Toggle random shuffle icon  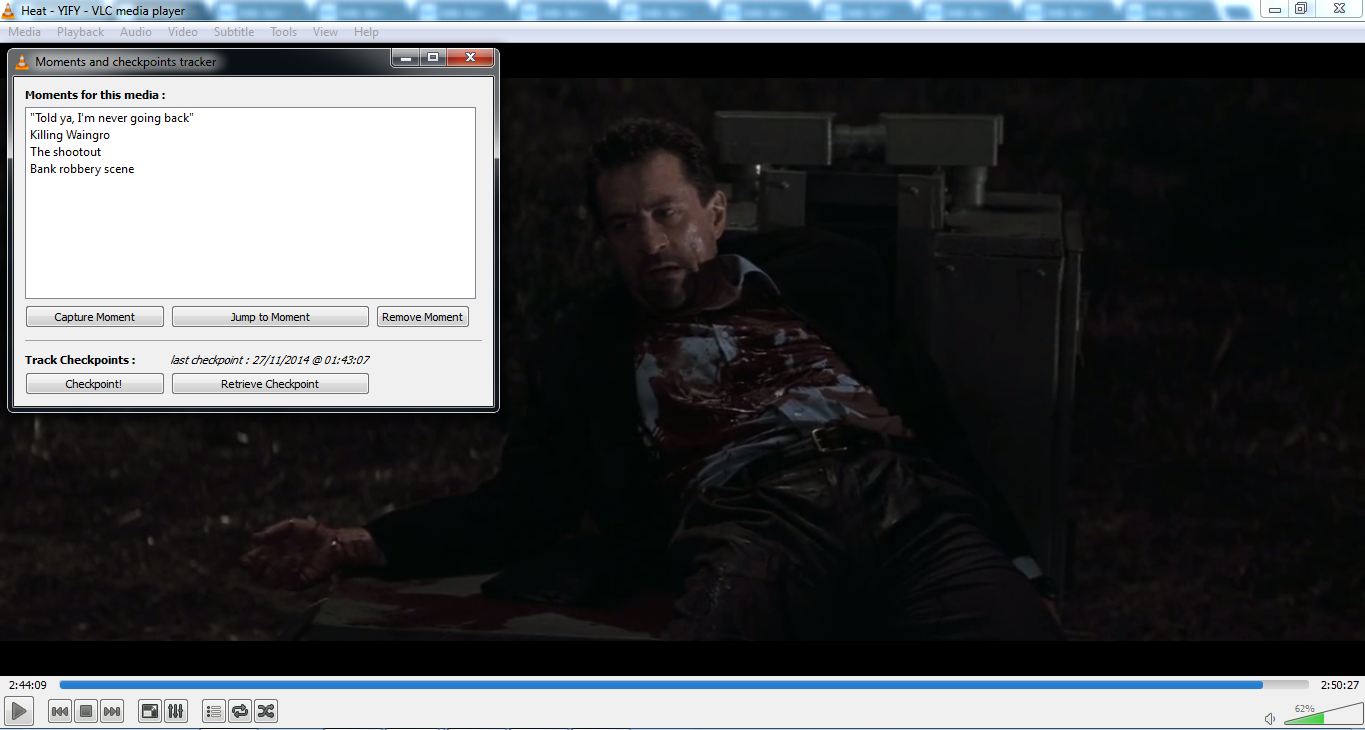click(266, 711)
